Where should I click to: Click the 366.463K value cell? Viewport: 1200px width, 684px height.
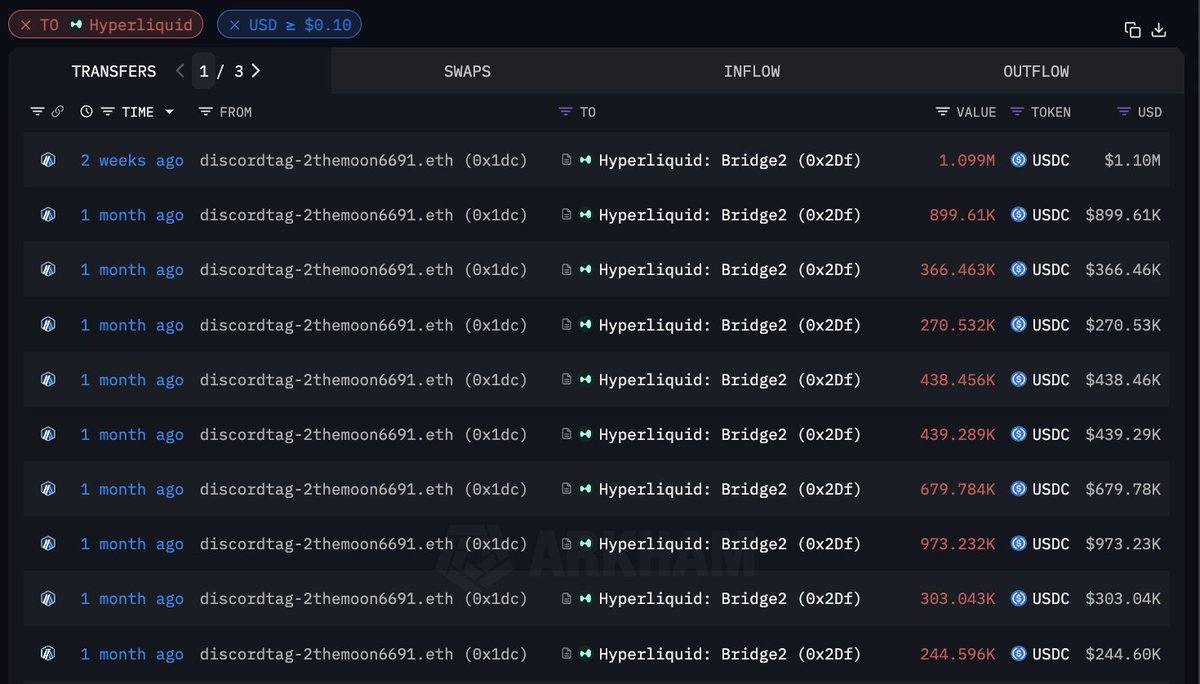(958, 269)
